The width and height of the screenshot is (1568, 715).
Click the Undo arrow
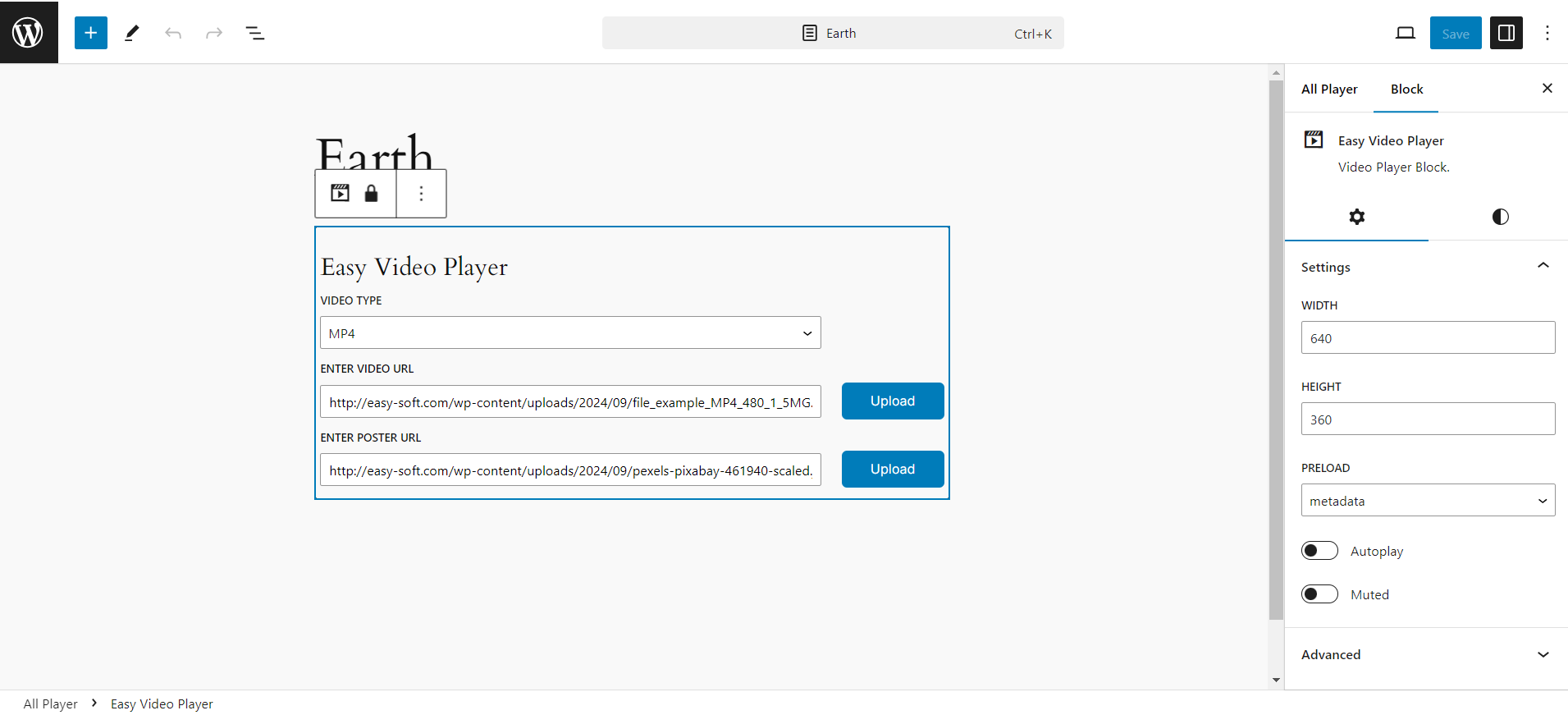point(173,33)
